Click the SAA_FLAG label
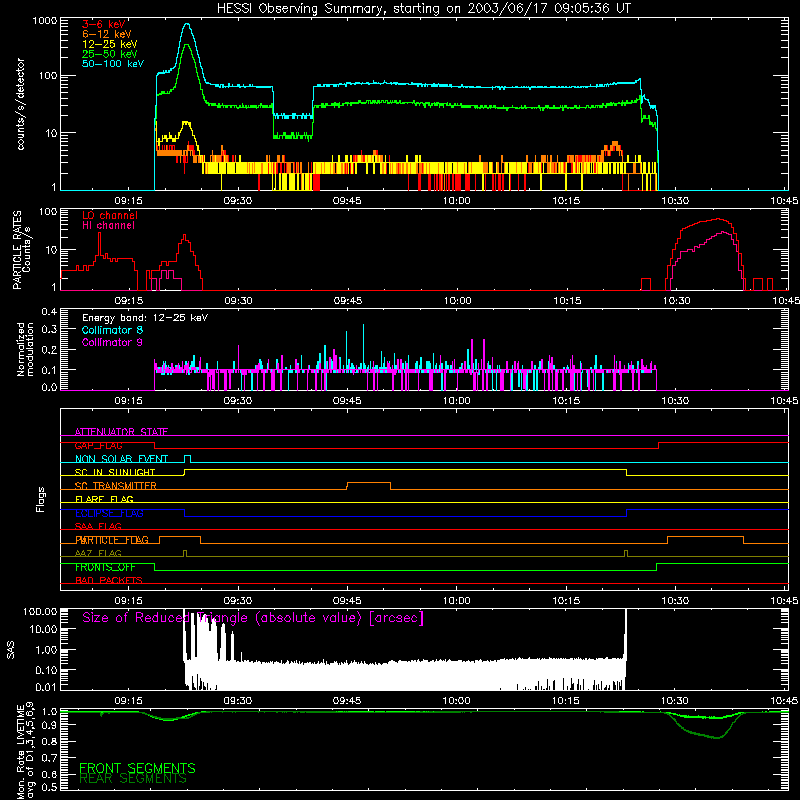The image size is (800, 800). pos(98,527)
